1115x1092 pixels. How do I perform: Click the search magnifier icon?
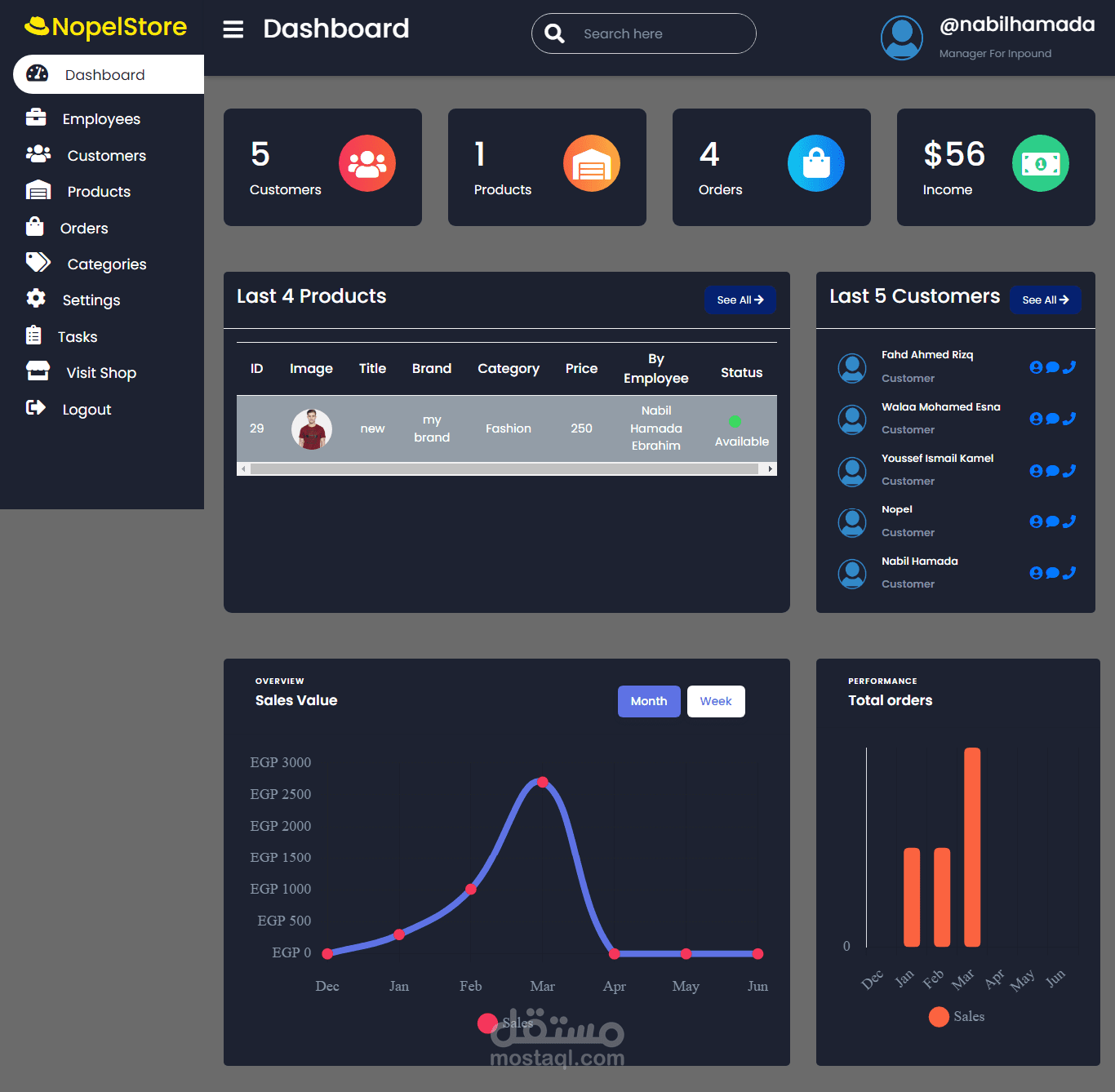pyautogui.click(x=554, y=33)
